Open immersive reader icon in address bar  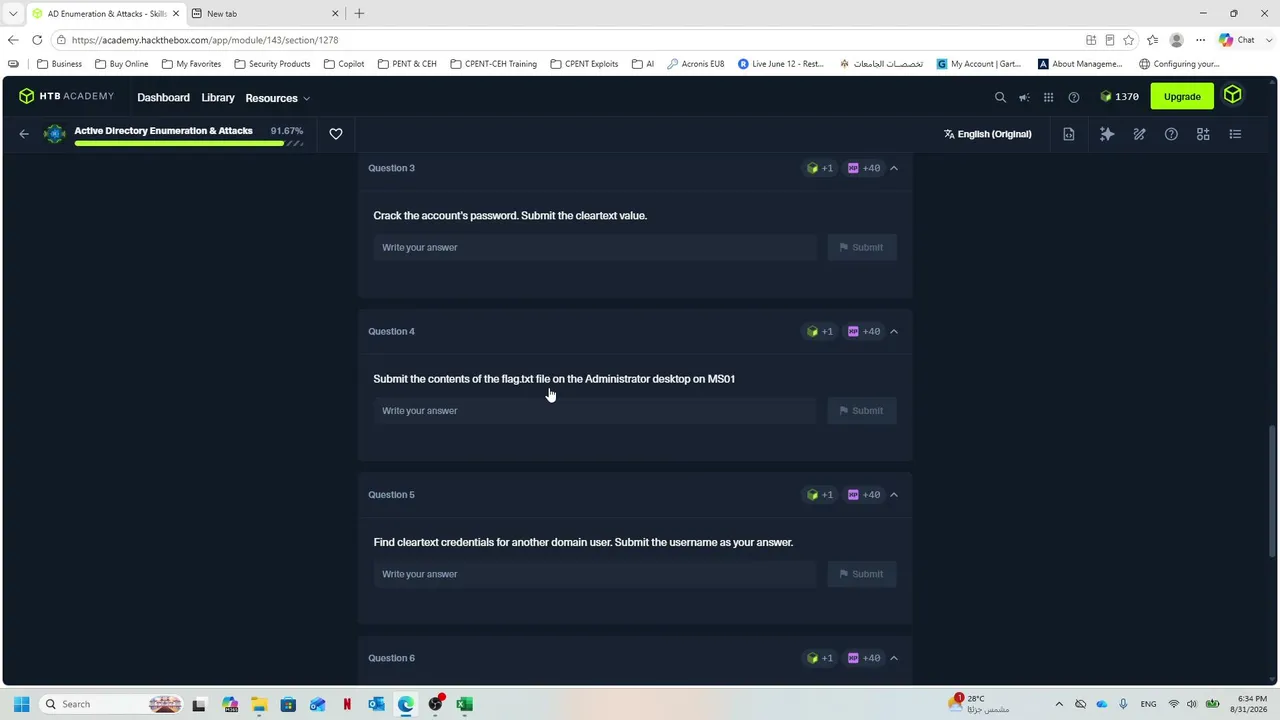[x=1110, y=40]
